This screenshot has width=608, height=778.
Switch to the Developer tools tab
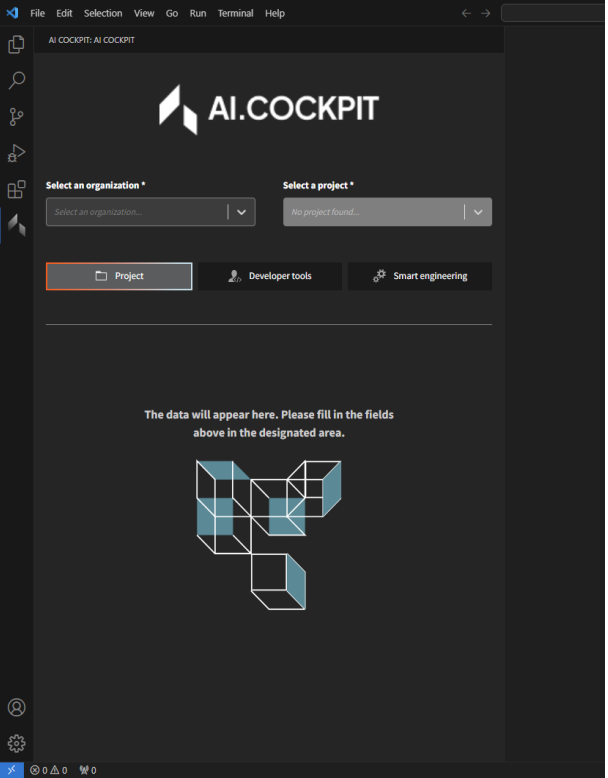[x=270, y=276]
